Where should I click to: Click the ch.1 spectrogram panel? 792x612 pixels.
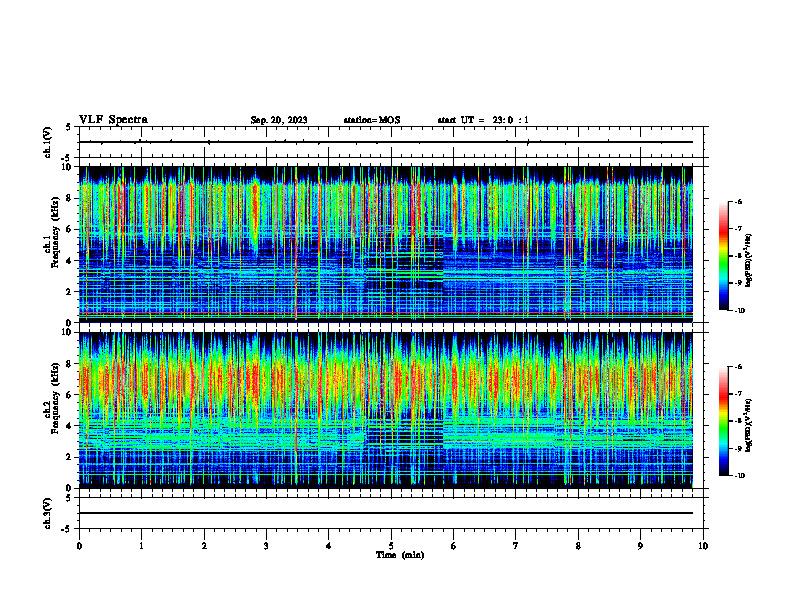[x=385, y=244]
